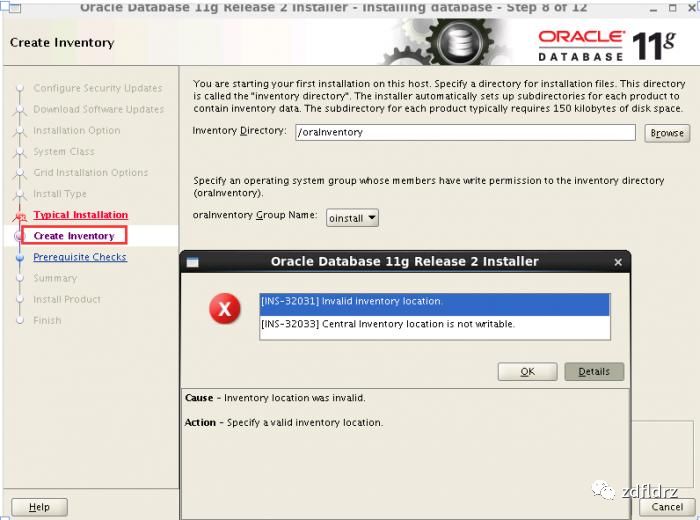Toggle the Details button in error dialog

(x=594, y=371)
